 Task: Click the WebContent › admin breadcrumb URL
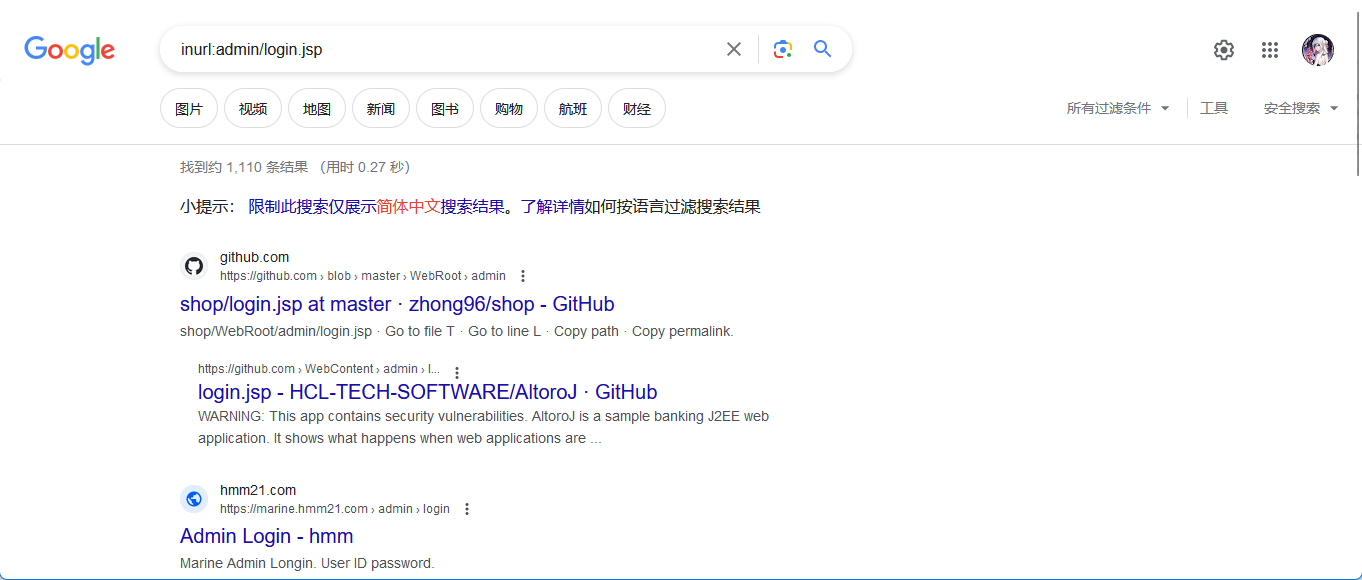pos(319,369)
